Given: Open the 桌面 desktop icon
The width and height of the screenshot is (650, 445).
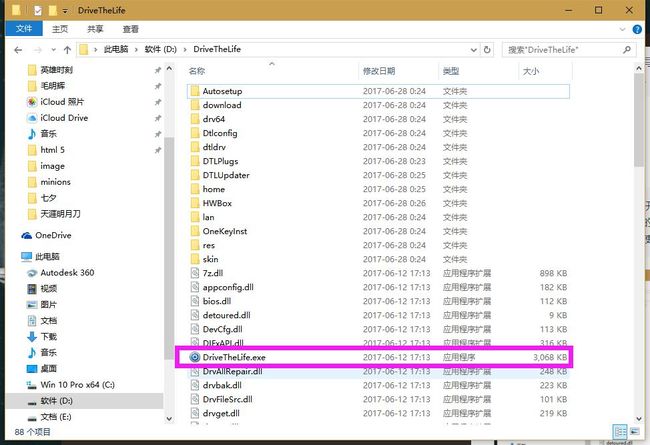Looking at the screenshot, I should pos(32,369).
